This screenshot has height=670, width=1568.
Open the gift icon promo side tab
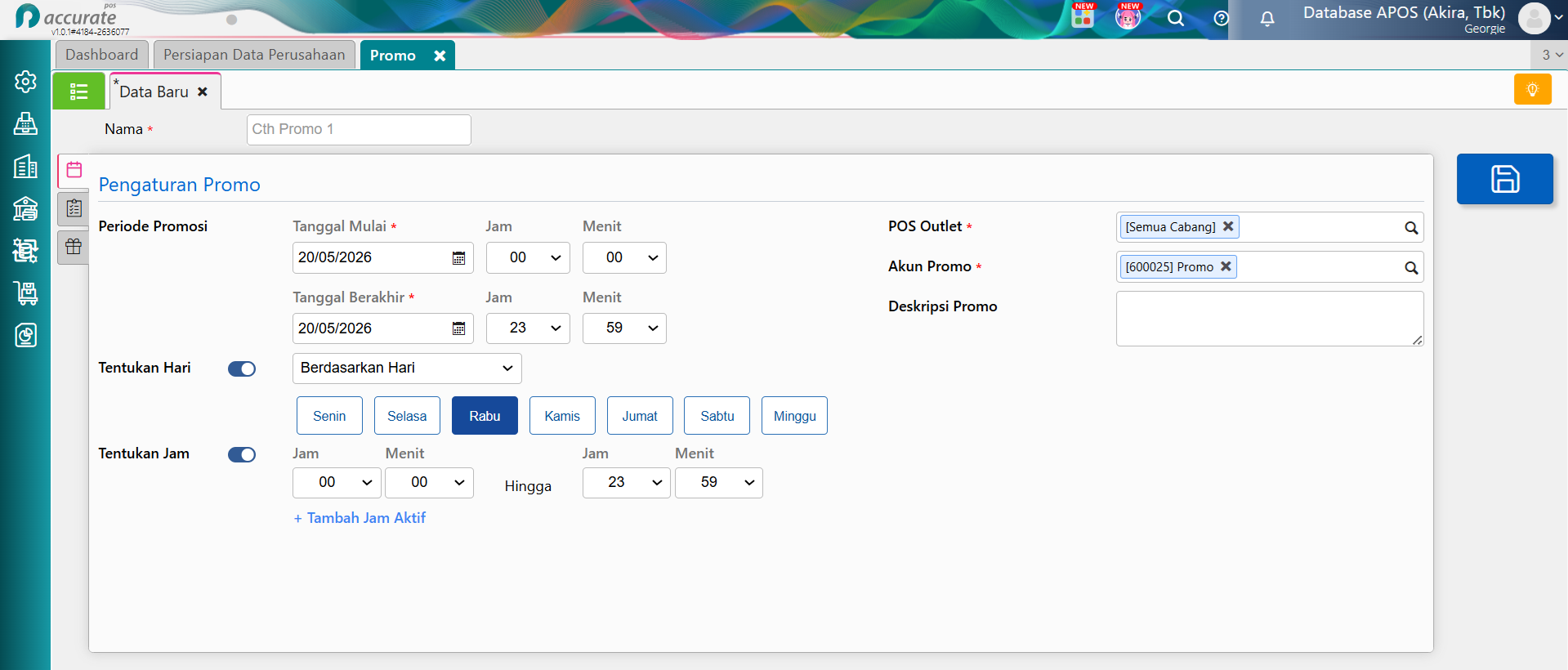coord(74,247)
